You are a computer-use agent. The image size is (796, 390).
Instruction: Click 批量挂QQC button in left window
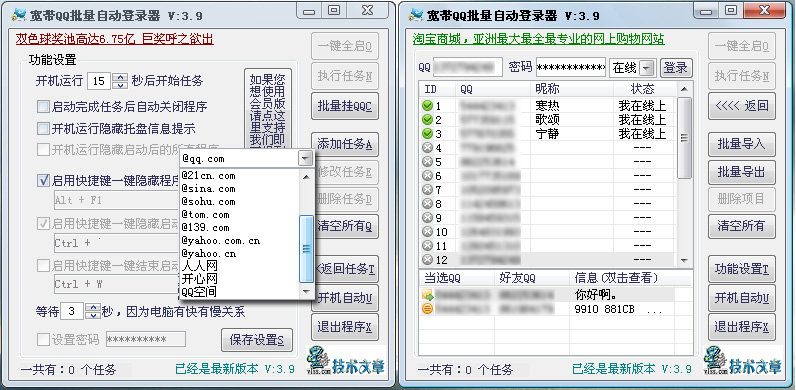tap(345, 106)
